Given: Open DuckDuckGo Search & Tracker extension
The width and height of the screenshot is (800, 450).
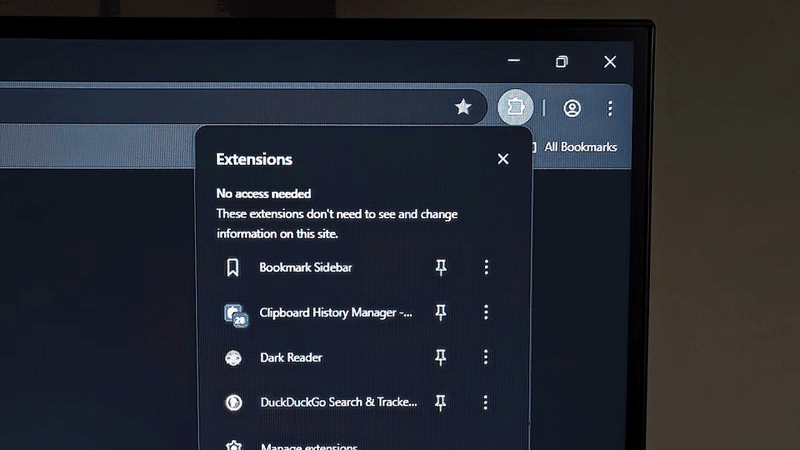Looking at the screenshot, I should click(339, 402).
